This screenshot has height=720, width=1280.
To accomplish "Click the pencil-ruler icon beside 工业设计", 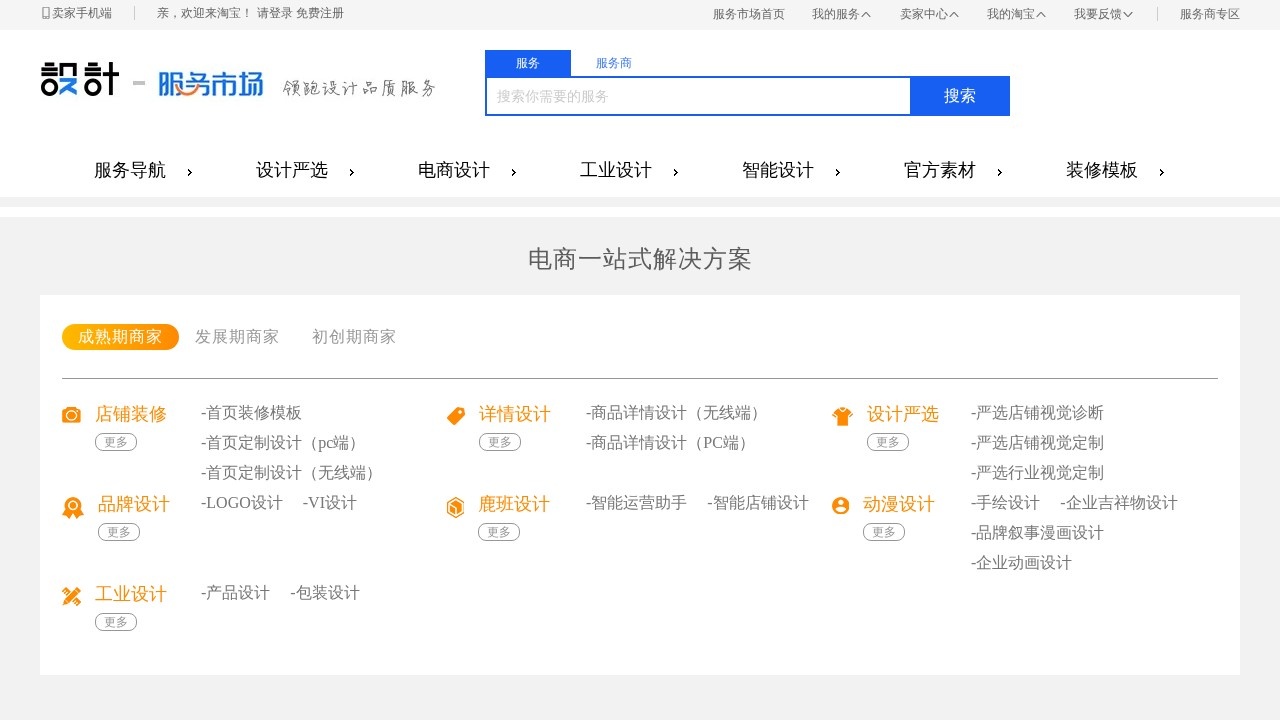I will [71, 596].
